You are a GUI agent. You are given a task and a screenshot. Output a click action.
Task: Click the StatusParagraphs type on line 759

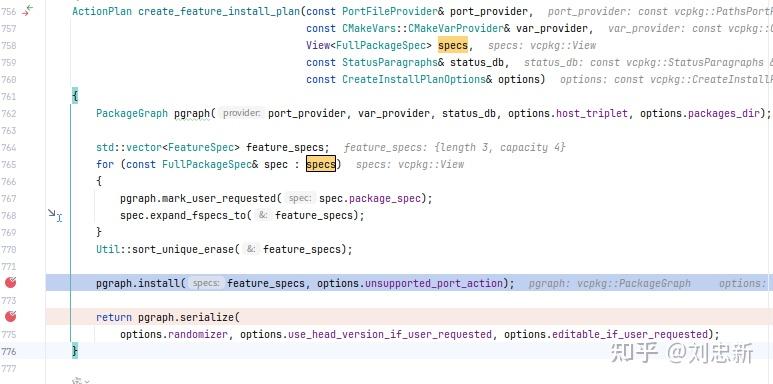(x=389, y=63)
